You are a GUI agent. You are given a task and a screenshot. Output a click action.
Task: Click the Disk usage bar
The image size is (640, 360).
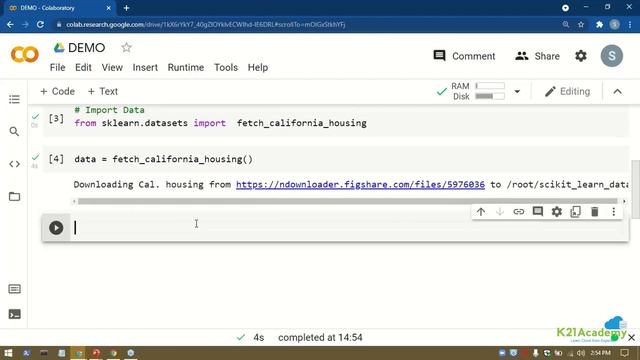click(x=490, y=96)
